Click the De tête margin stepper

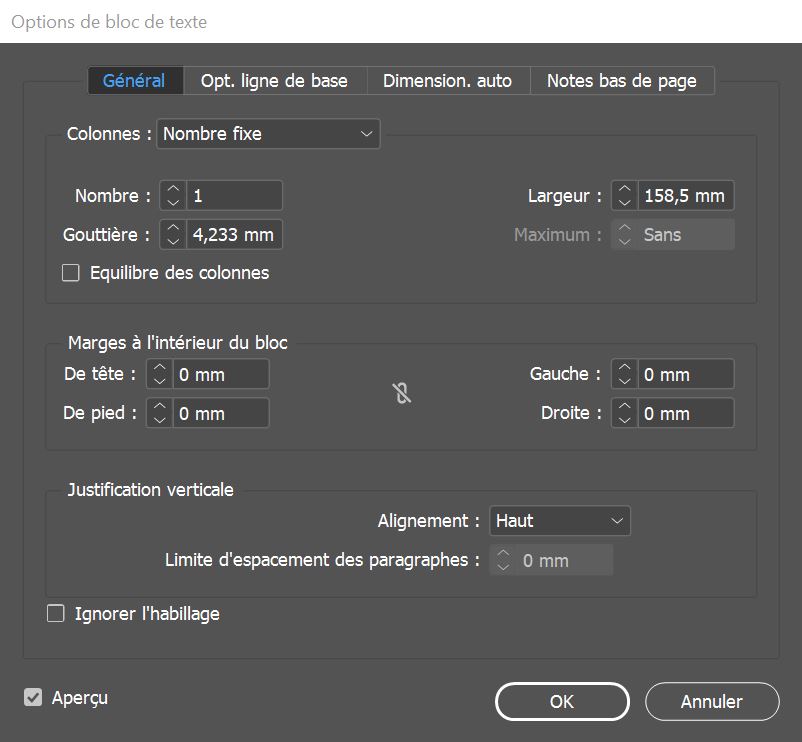160,375
